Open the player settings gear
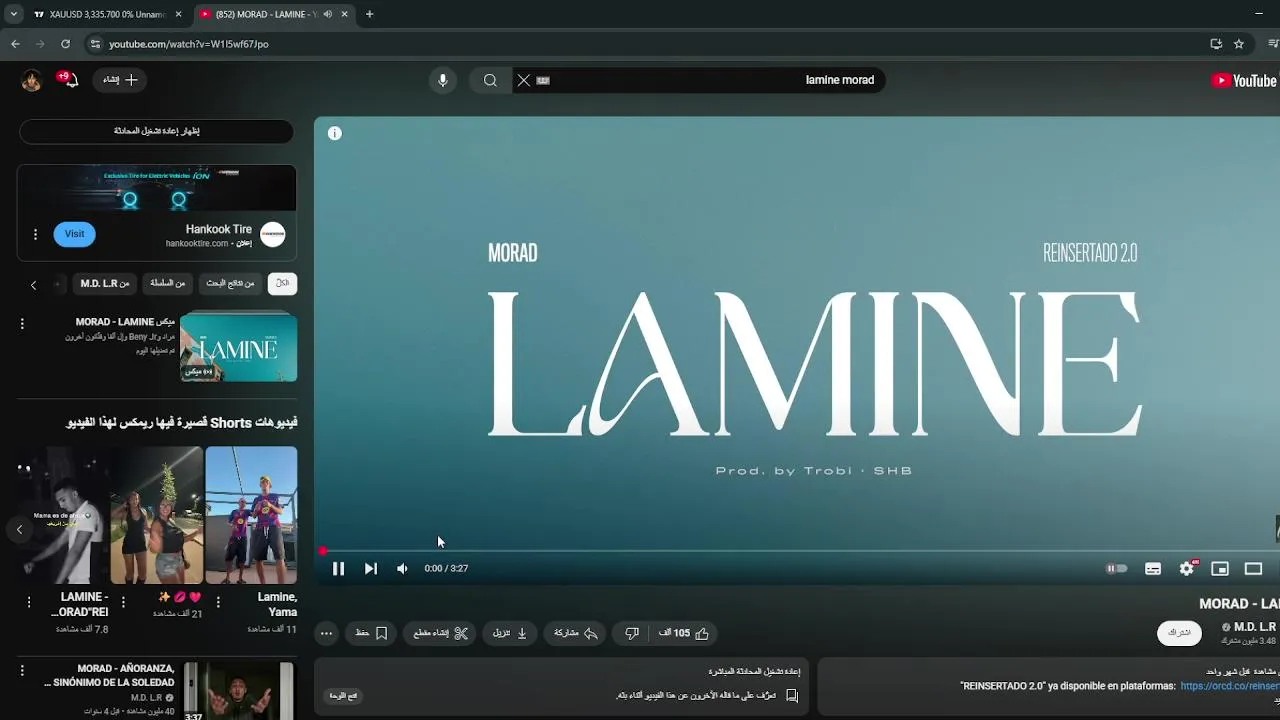This screenshot has height=720, width=1280. pos(1186,568)
